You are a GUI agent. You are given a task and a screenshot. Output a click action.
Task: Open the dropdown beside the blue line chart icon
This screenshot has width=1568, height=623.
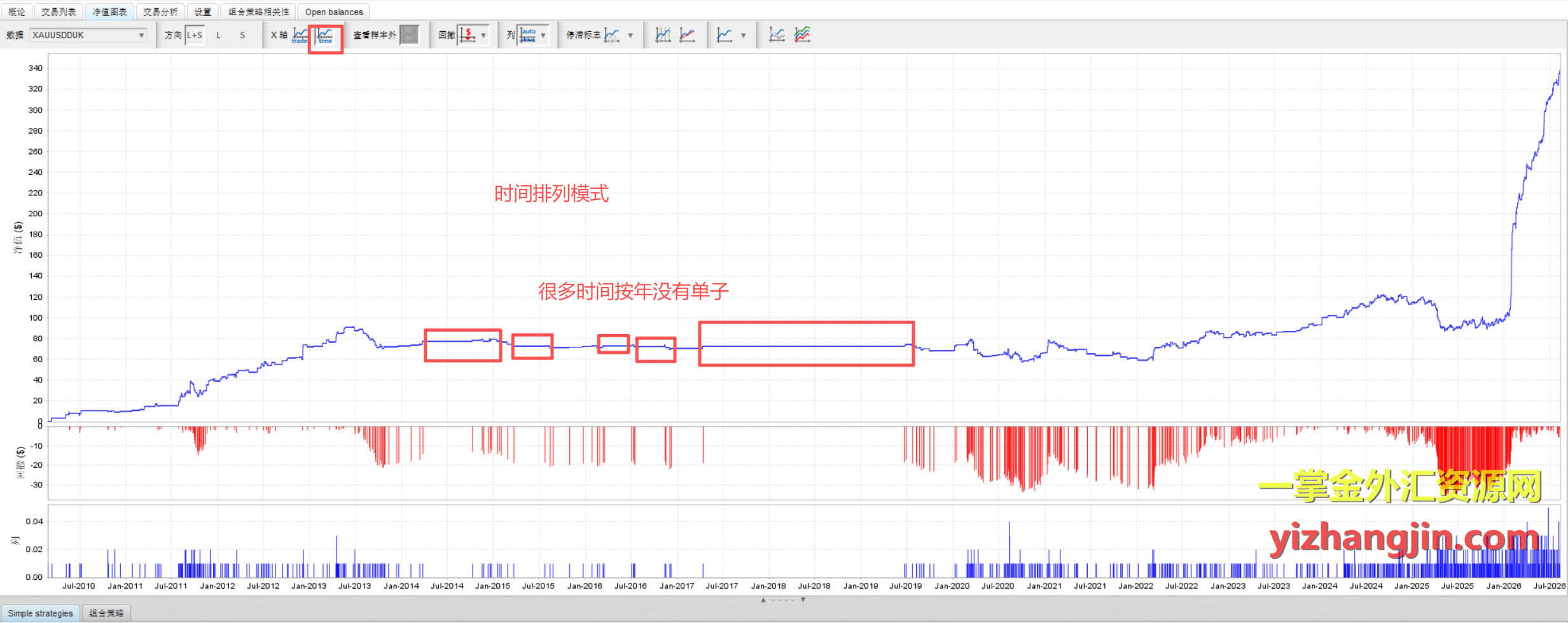coord(743,35)
